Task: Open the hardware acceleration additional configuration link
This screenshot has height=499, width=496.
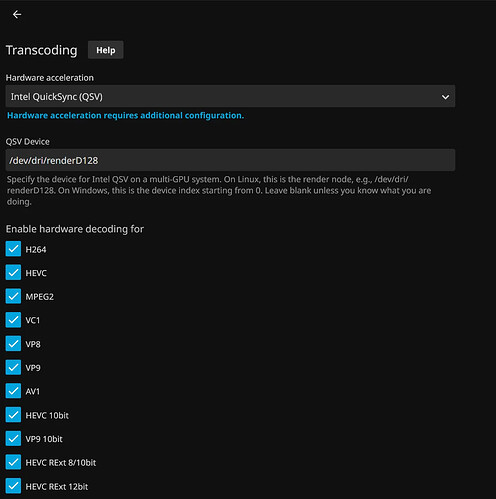Action: click(125, 115)
